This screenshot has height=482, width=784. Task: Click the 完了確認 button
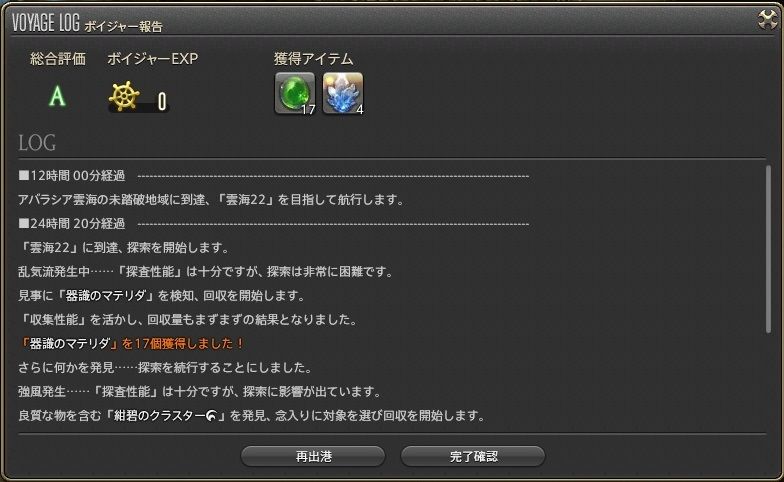point(473,456)
